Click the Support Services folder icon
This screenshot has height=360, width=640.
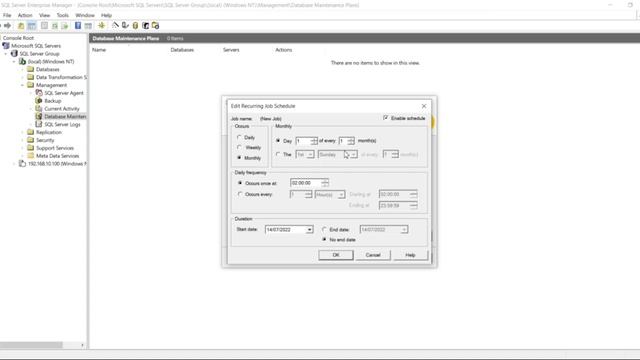tap(31, 148)
